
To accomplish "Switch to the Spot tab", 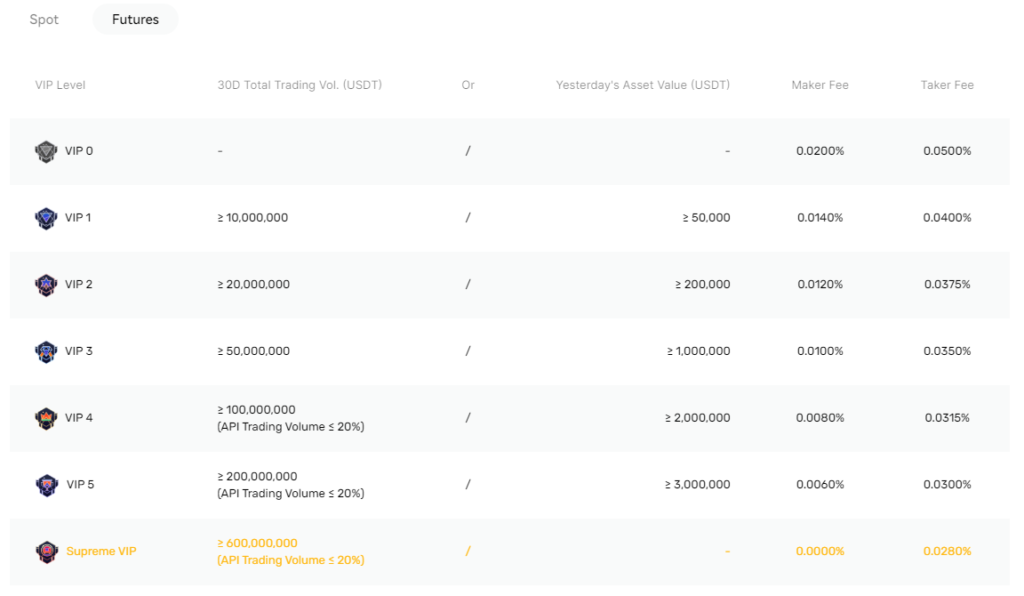I will tap(43, 19).
